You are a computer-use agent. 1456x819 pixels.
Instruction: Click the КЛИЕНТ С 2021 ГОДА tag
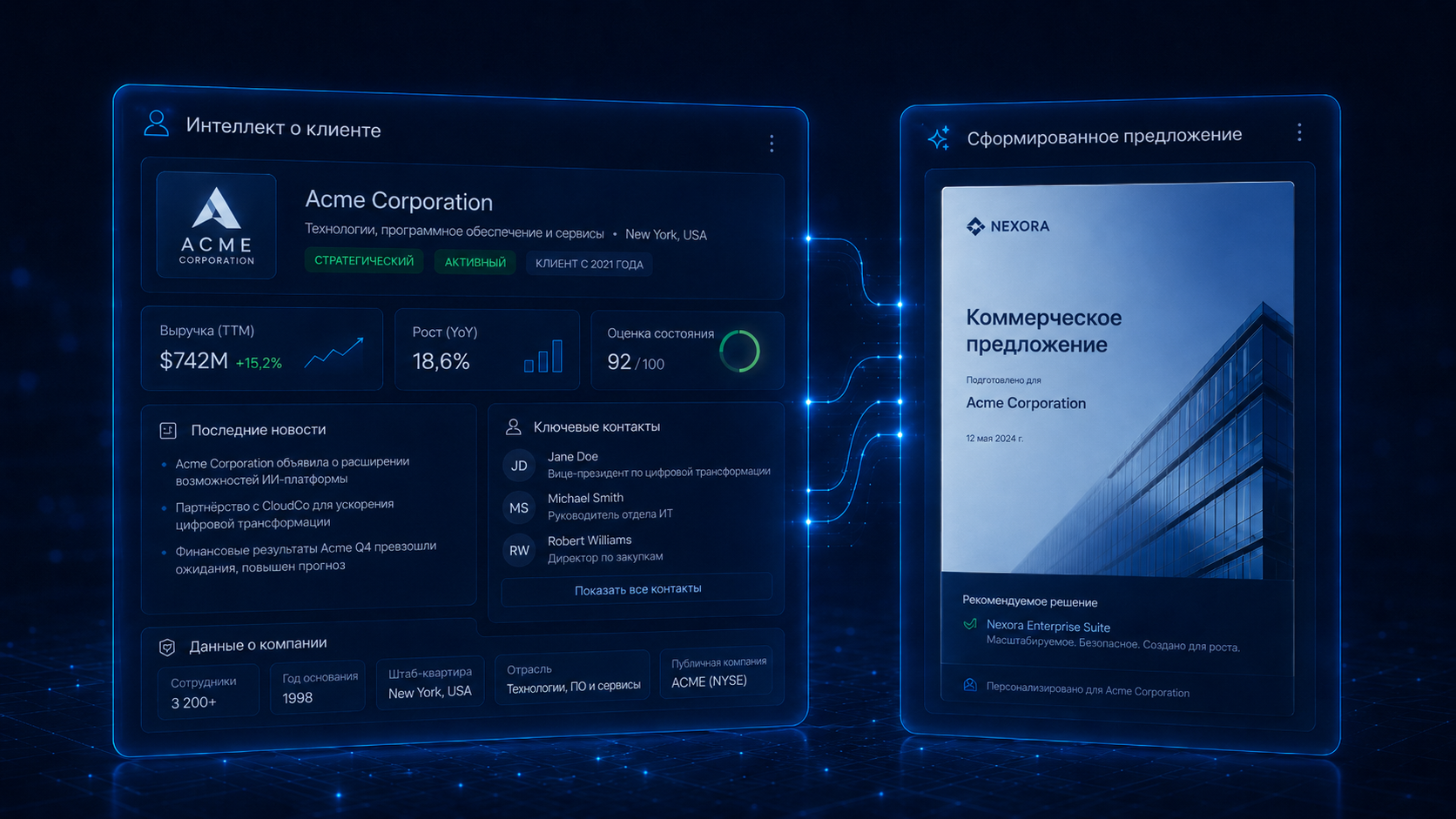pos(590,264)
